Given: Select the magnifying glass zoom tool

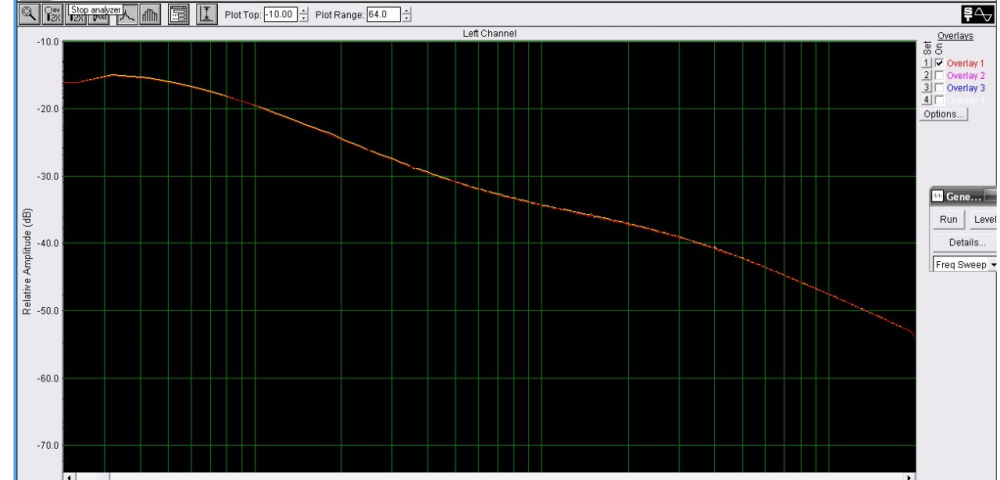Looking at the screenshot, I should click(28, 15).
